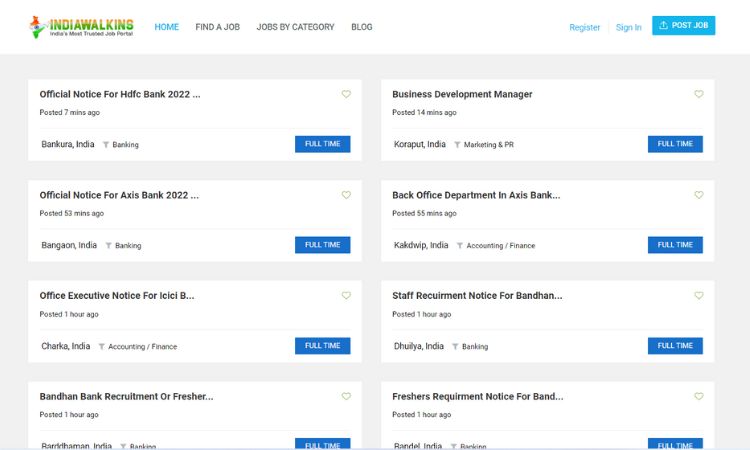Open Business Development Manager job title

[x=462, y=94]
